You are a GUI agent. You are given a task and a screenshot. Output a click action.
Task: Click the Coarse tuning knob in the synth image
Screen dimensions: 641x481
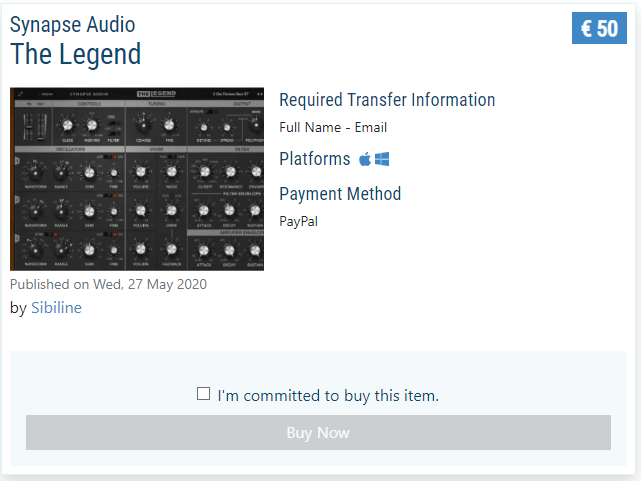coord(143,124)
